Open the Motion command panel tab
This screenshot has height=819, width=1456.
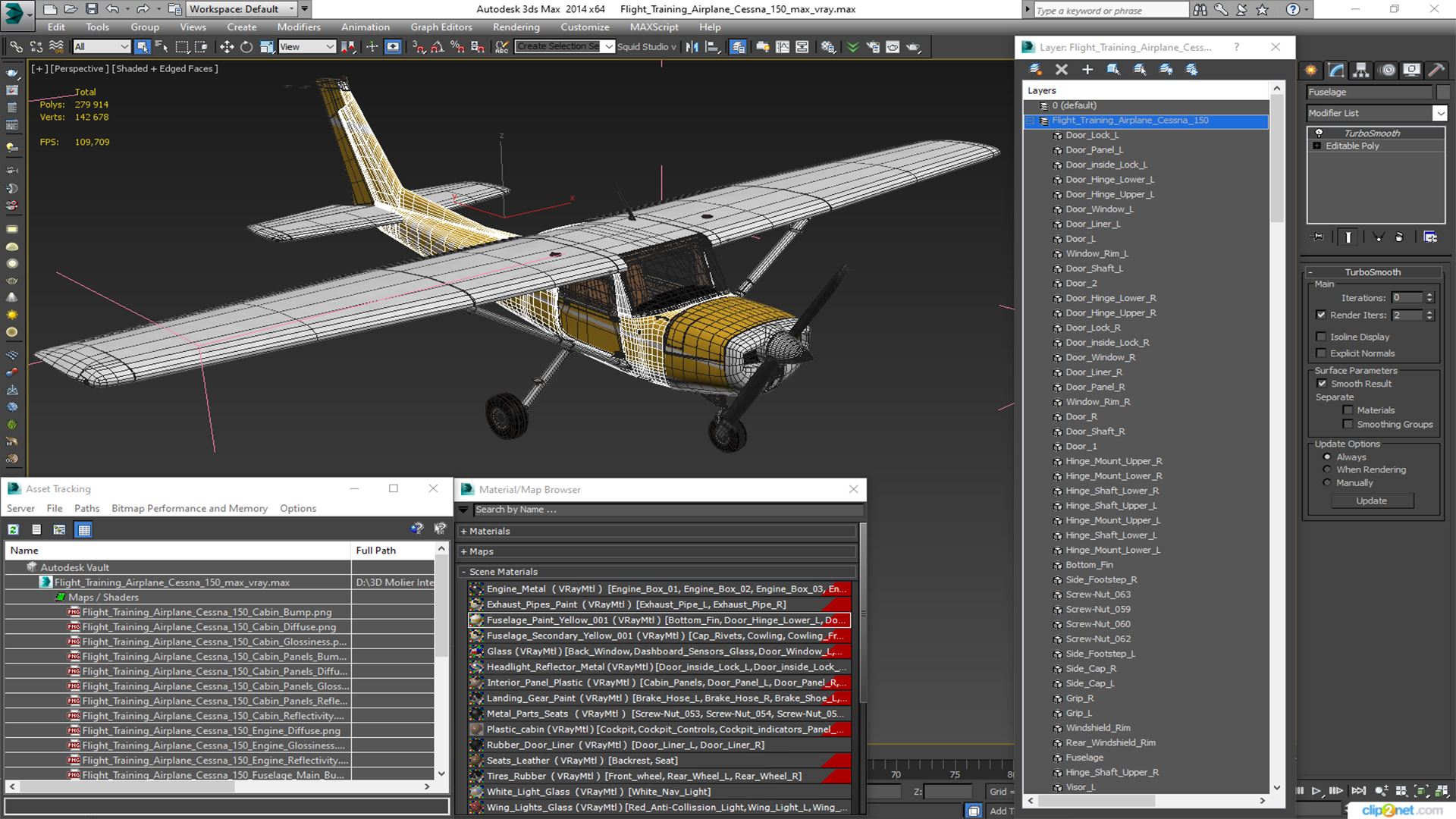[x=1387, y=70]
